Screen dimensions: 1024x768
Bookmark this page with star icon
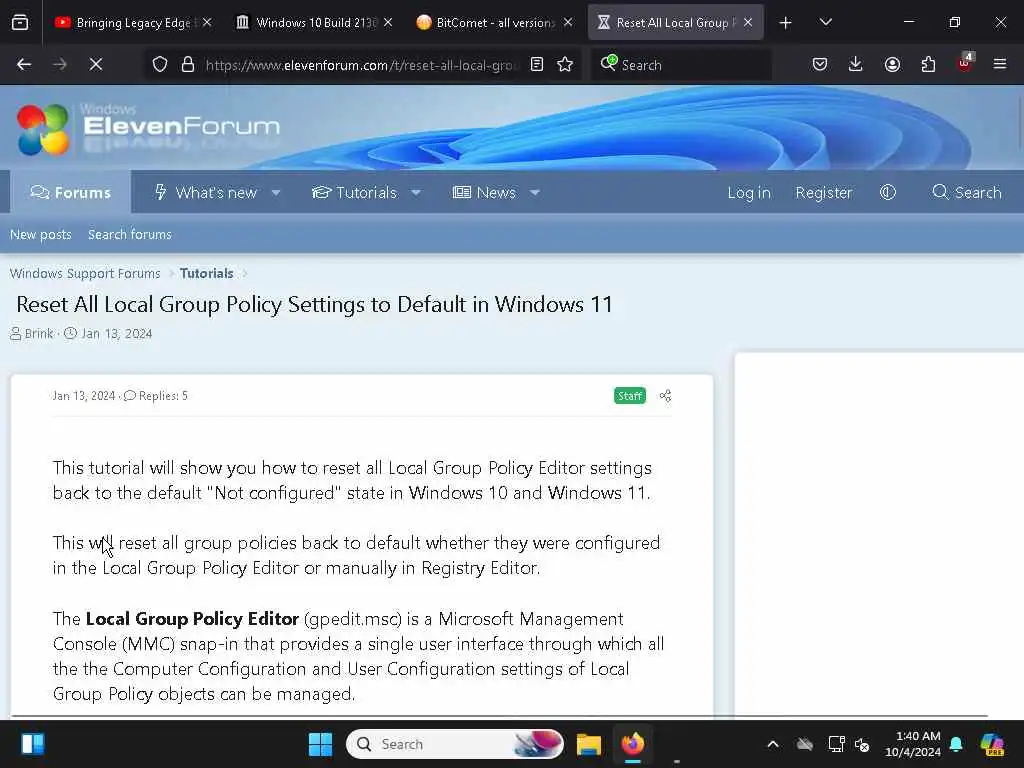pyautogui.click(x=566, y=65)
